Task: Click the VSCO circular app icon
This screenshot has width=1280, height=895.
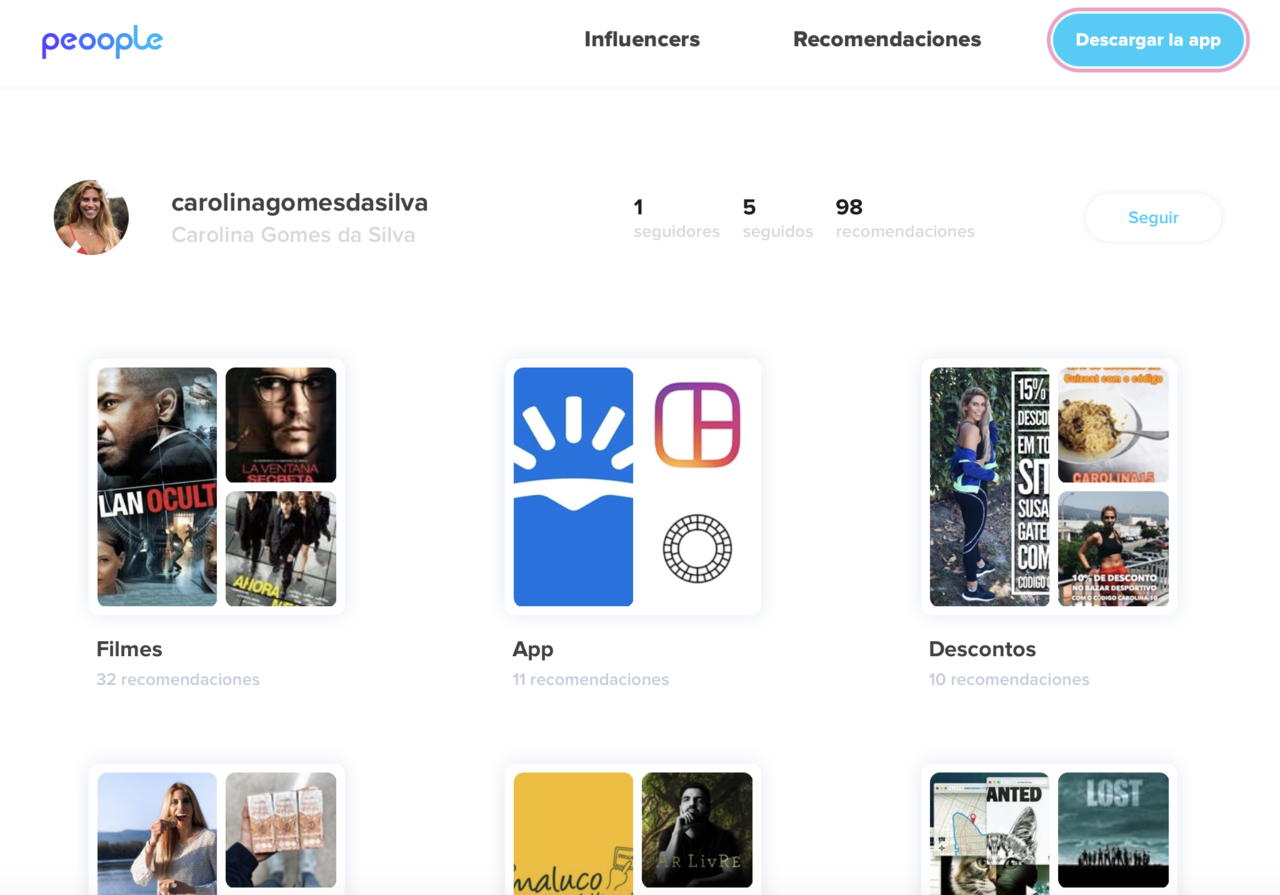Action: coord(697,548)
